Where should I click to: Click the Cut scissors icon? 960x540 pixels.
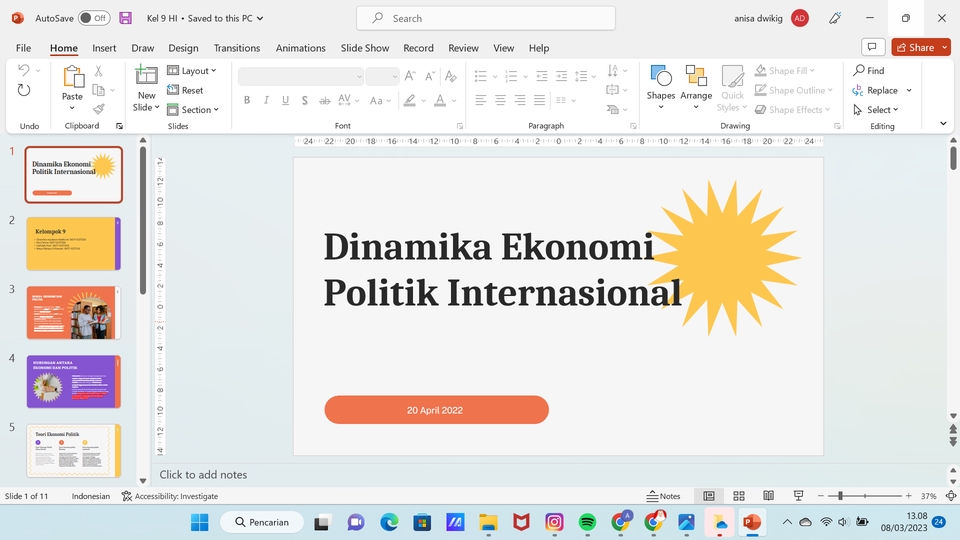tap(98, 71)
